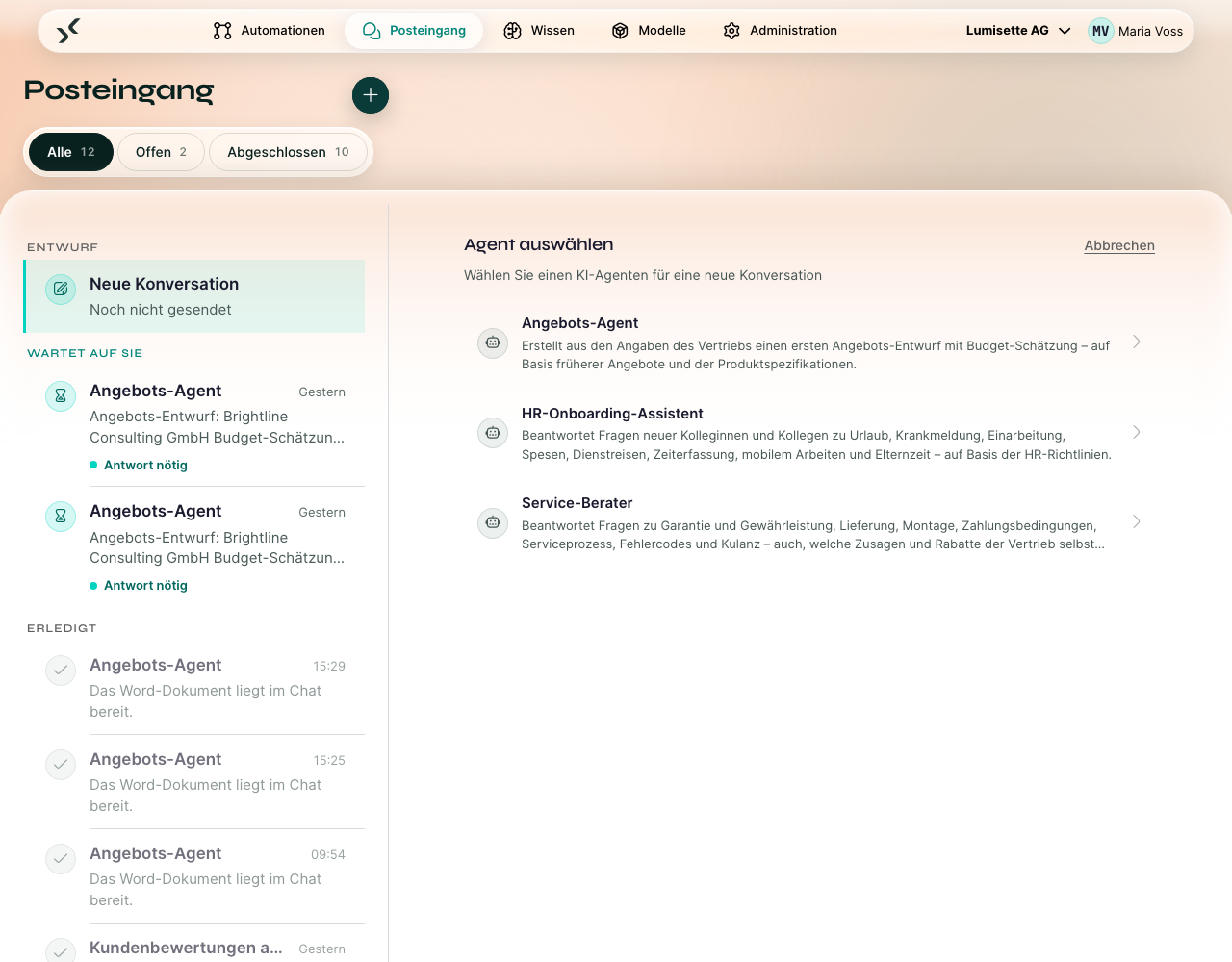The image size is (1232, 962).
Task: Click the Neue Konversation draft pencil icon
Action: (61, 289)
